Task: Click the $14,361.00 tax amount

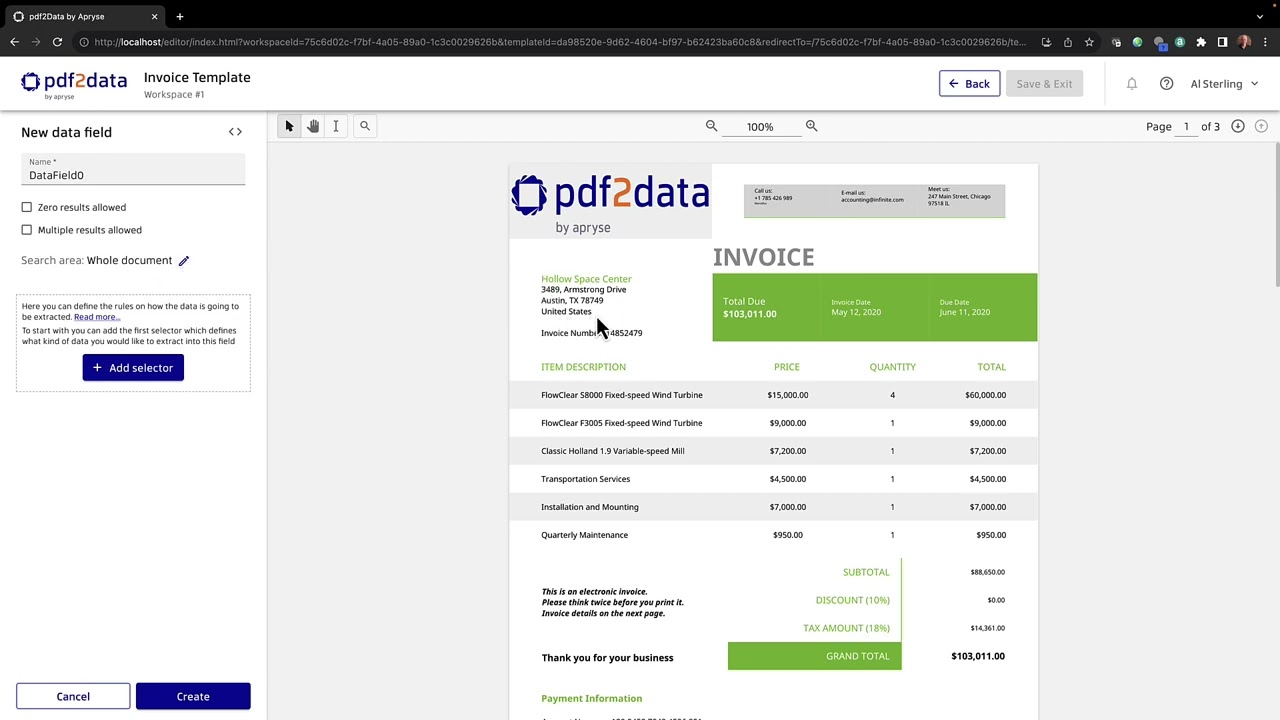Action: (x=987, y=628)
